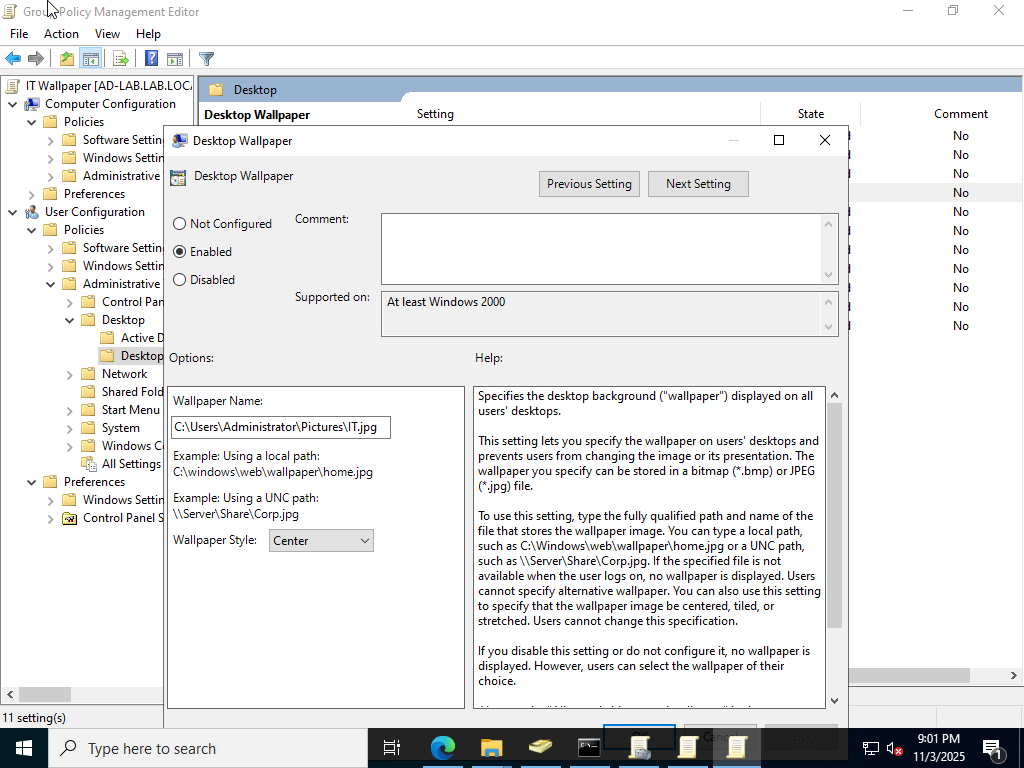Toggle the Show/Hide Action Pane icon

(x=176, y=58)
